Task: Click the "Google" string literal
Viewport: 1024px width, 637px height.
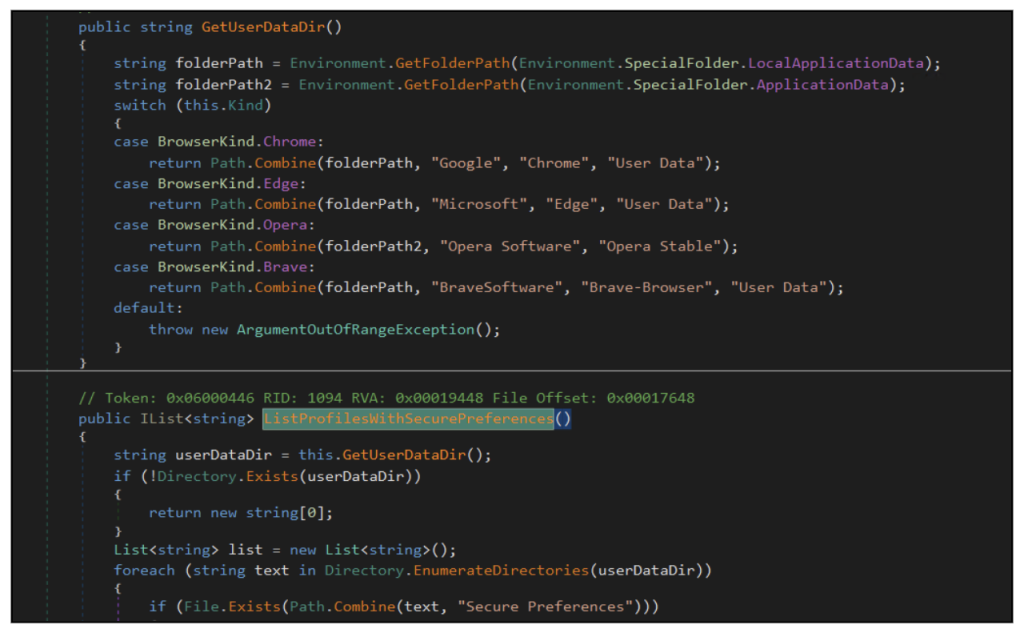Action: (466, 163)
